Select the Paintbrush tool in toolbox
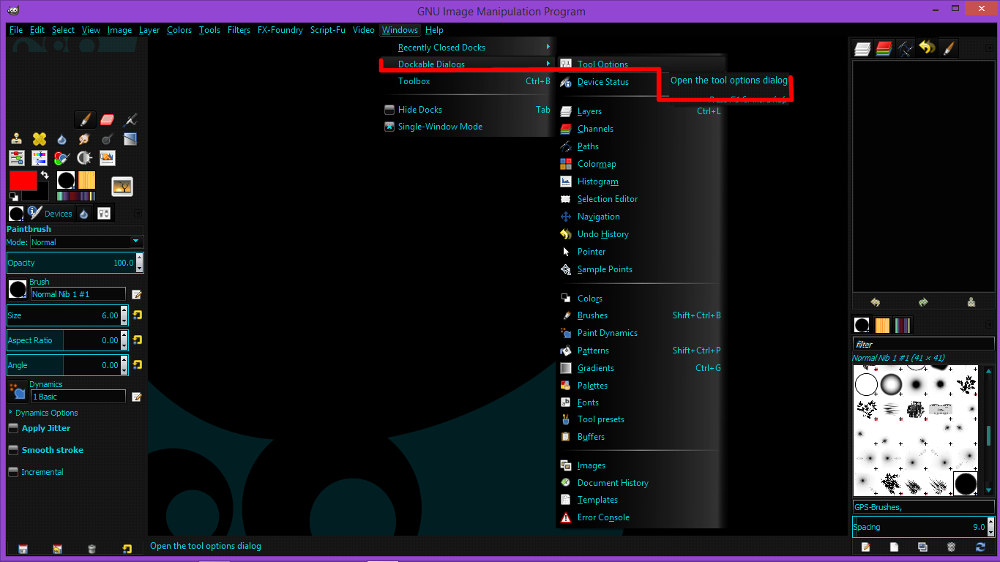Screen dimensions: 1000x562 (85, 120)
